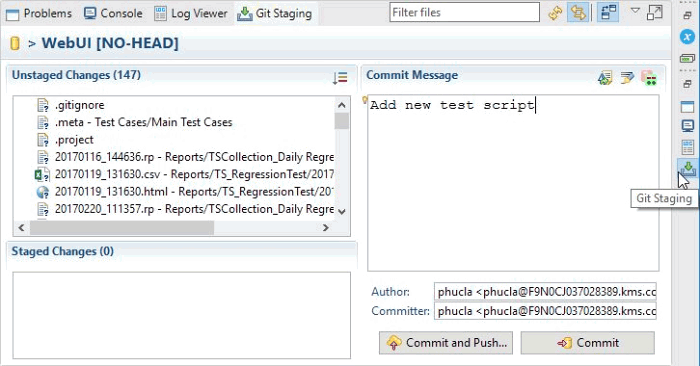Viewport: 700px width, 366px height.
Task: Toggle Amend previous commit icon
Action: (605, 78)
